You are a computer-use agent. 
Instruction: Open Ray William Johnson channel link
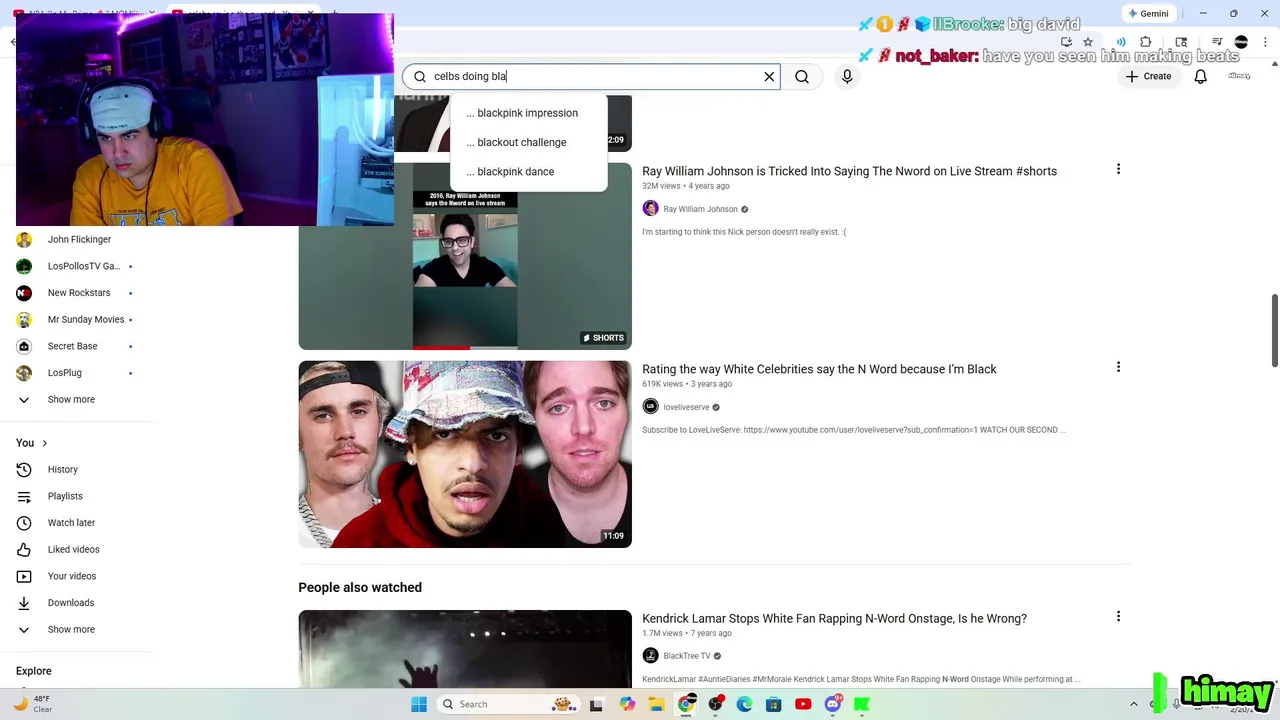[x=700, y=209]
